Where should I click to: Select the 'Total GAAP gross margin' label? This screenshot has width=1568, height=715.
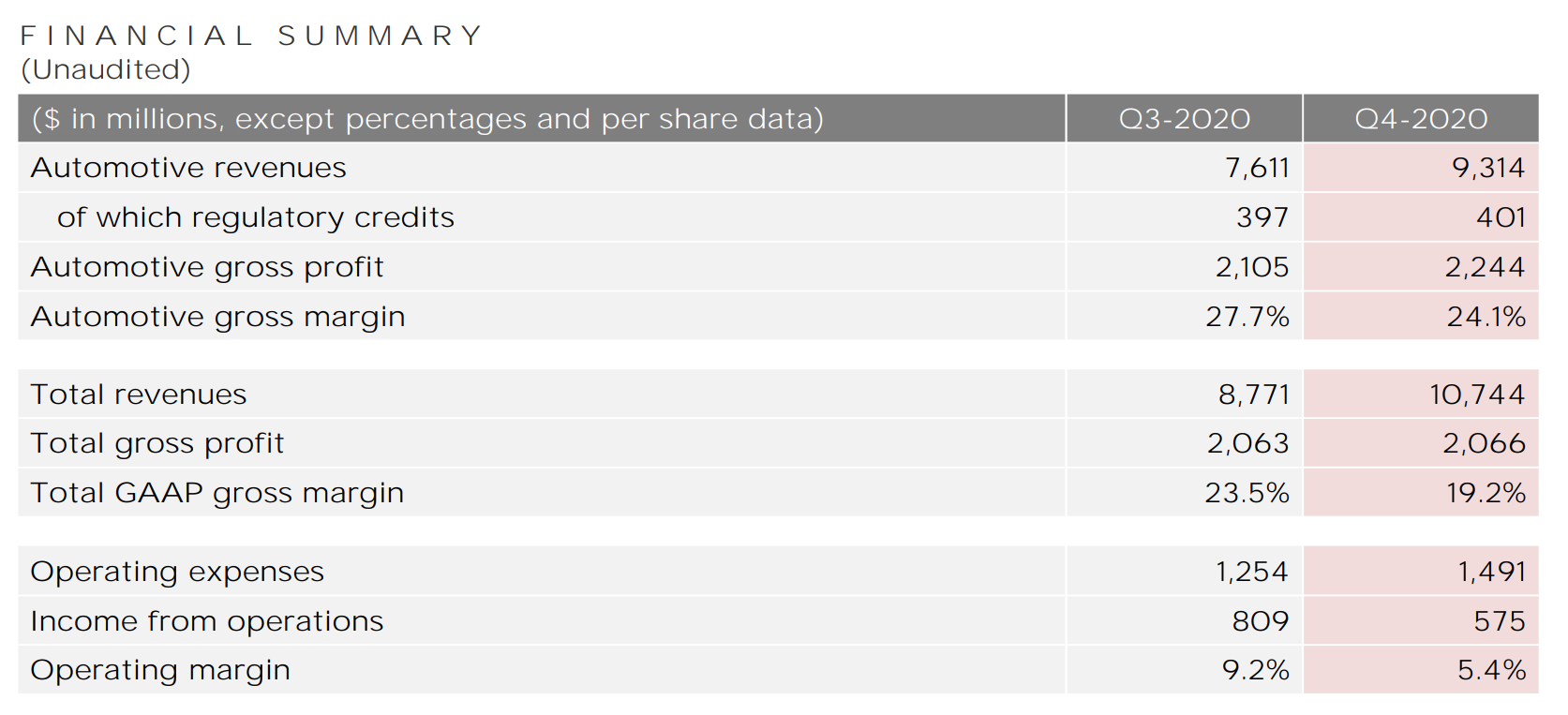click(x=217, y=493)
